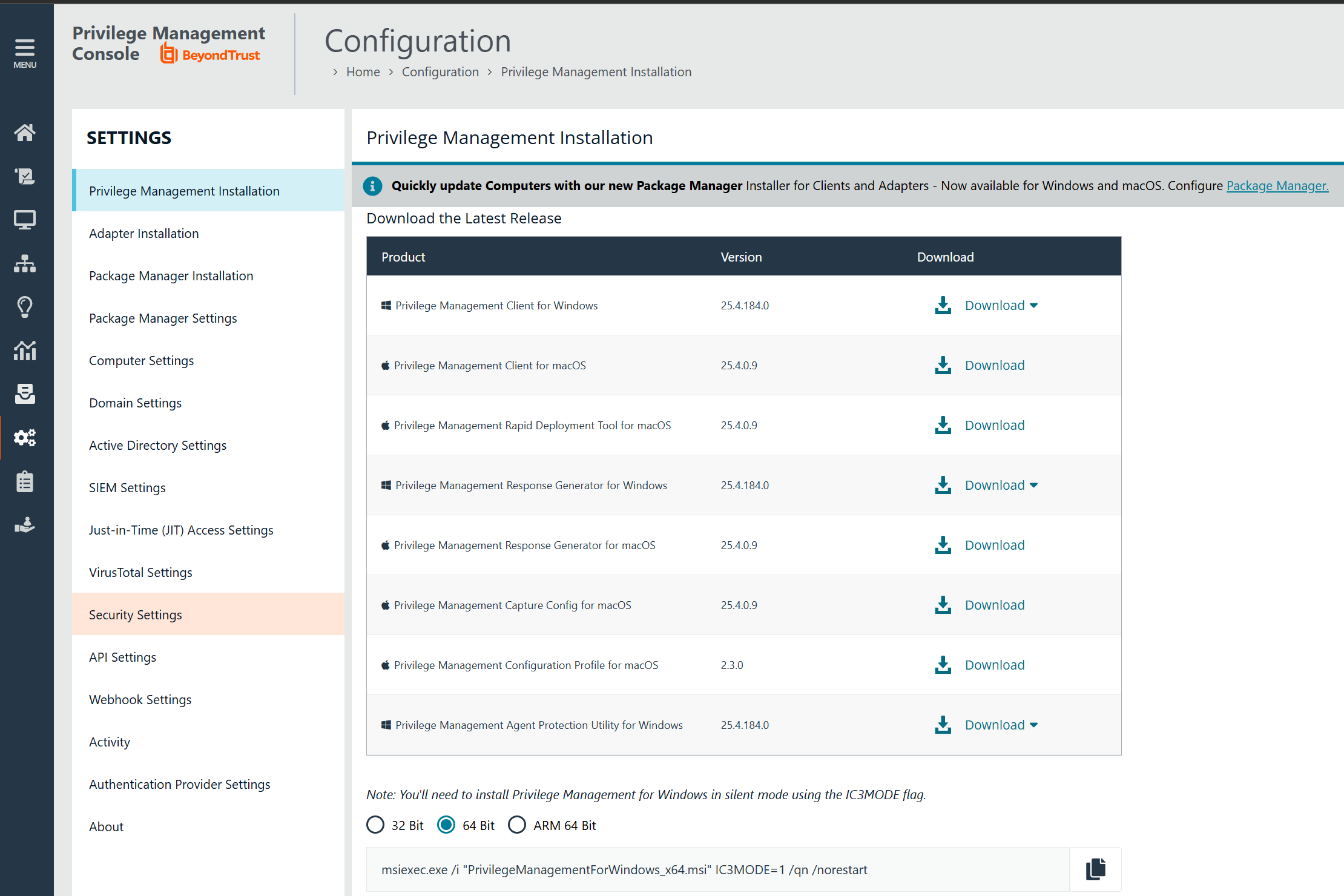Open the policies checklist sidebar icon
The width and height of the screenshot is (1344, 896).
(25, 176)
